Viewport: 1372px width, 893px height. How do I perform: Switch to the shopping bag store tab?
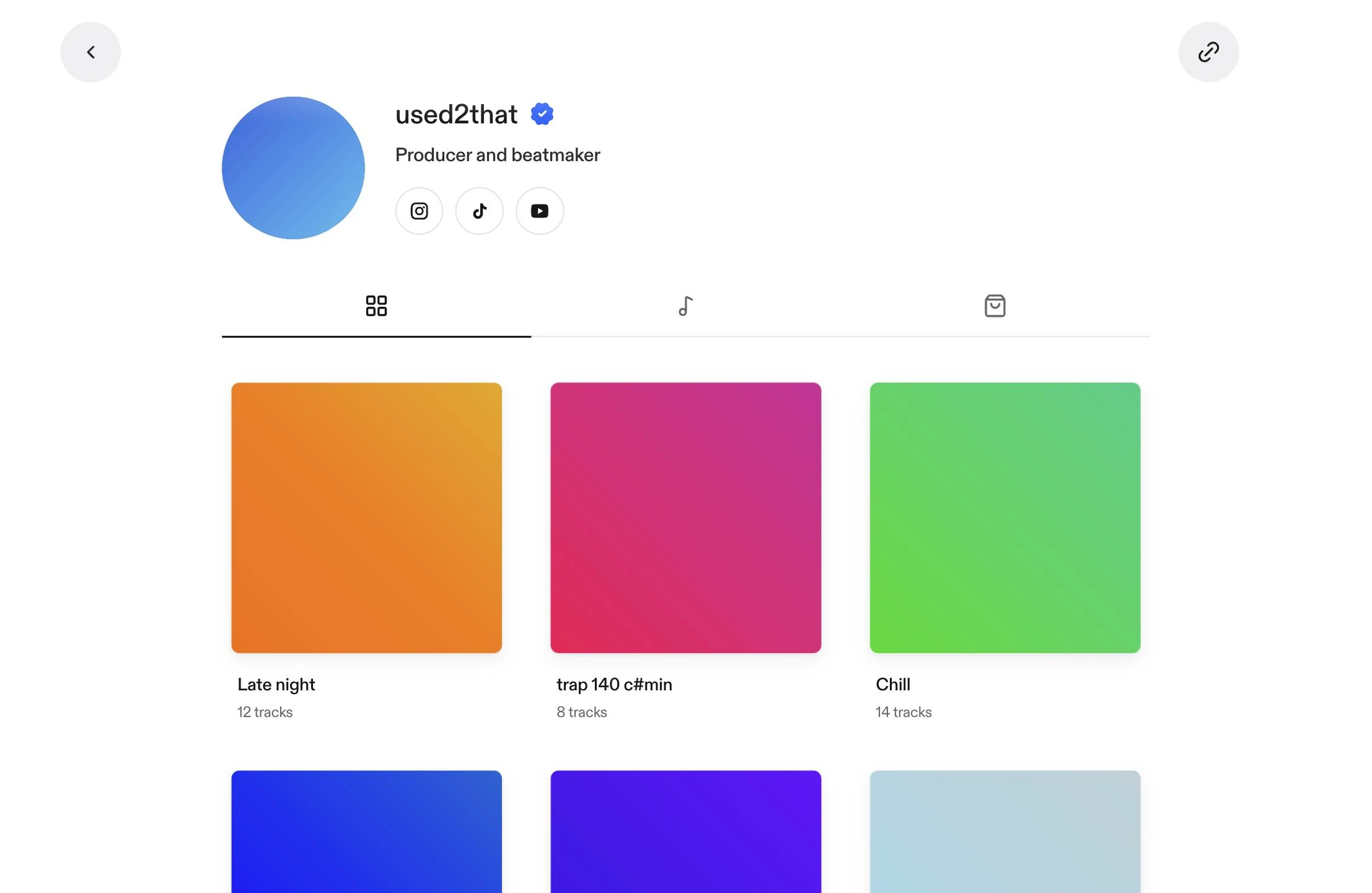pos(995,306)
